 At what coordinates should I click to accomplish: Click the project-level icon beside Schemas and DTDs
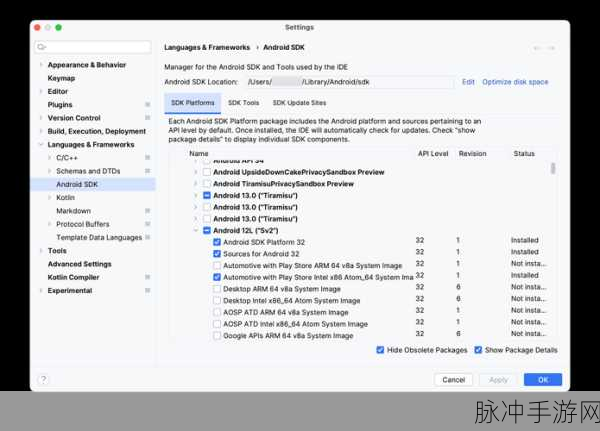pyautogui.click(x=148, y=171)
